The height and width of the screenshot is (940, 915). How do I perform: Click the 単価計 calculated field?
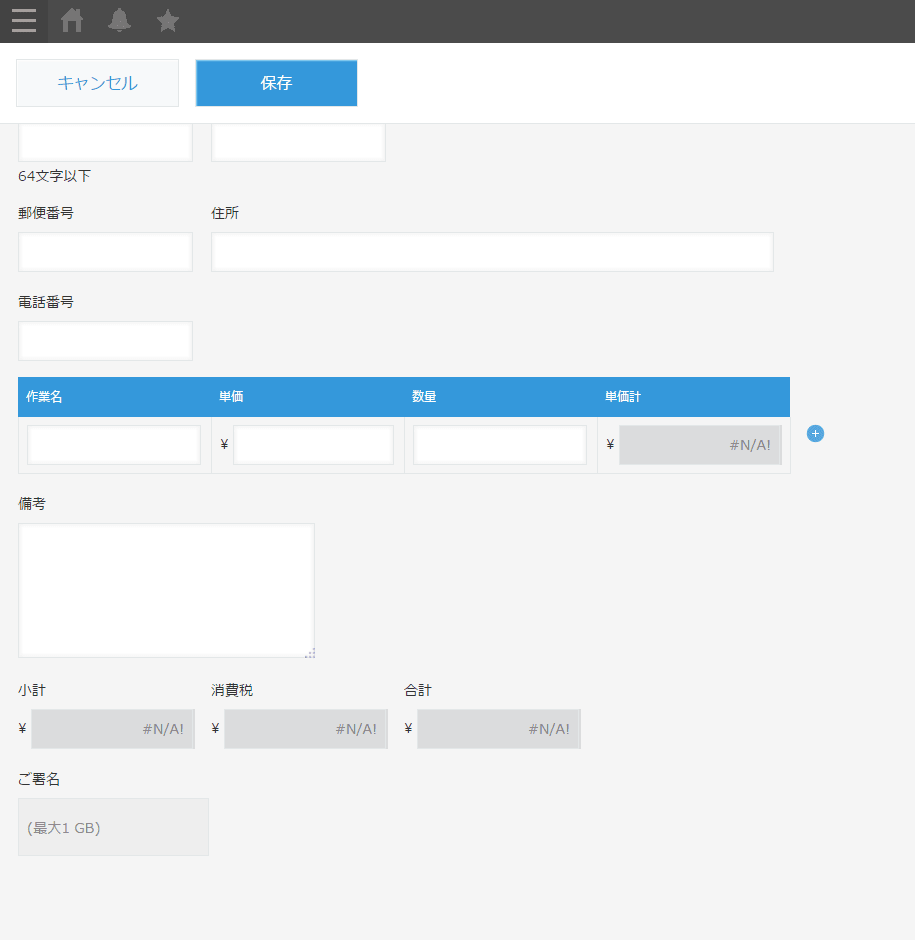(x=700, y=445)
